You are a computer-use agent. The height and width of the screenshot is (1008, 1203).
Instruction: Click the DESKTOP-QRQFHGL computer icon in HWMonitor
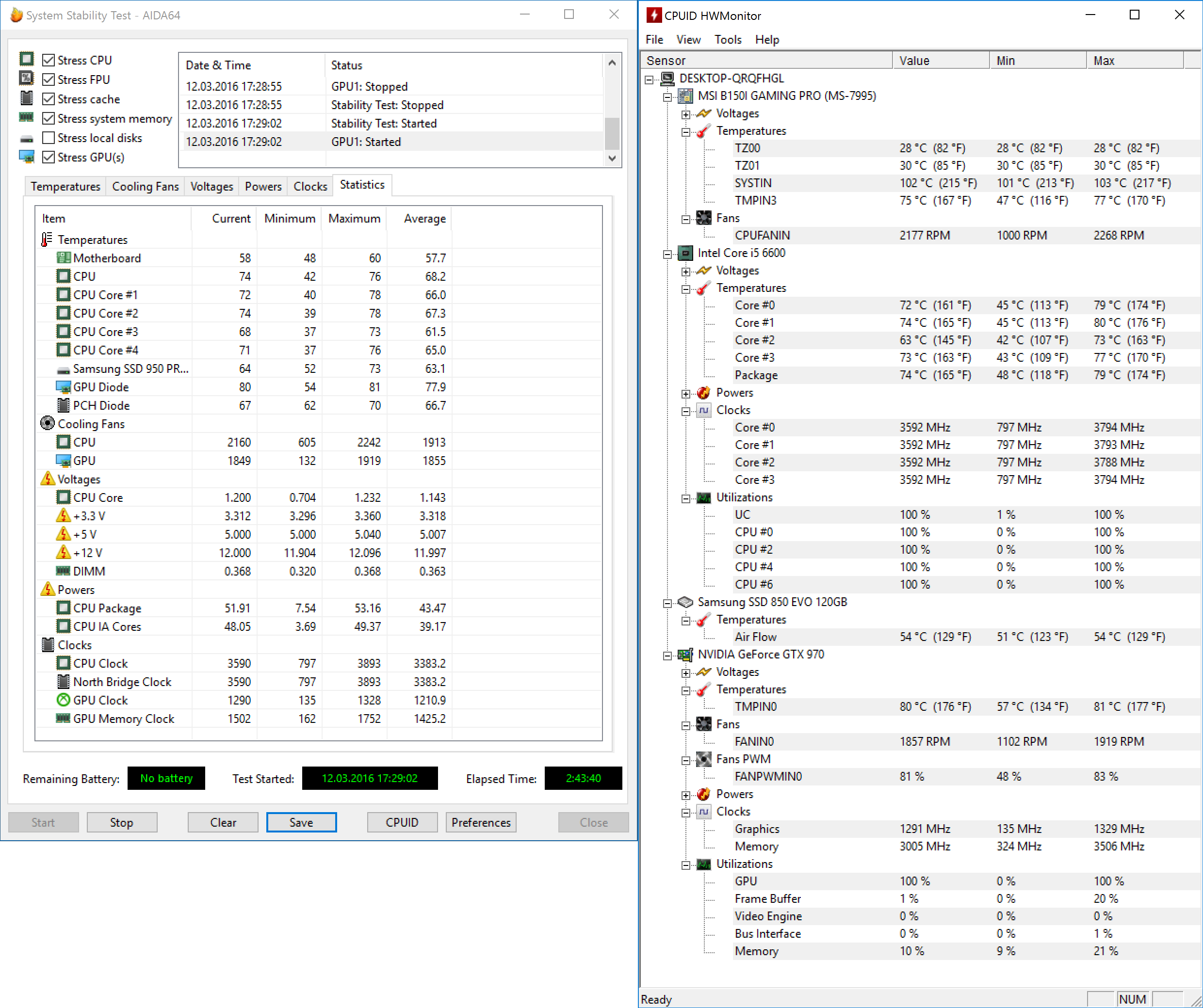point(667,78)
